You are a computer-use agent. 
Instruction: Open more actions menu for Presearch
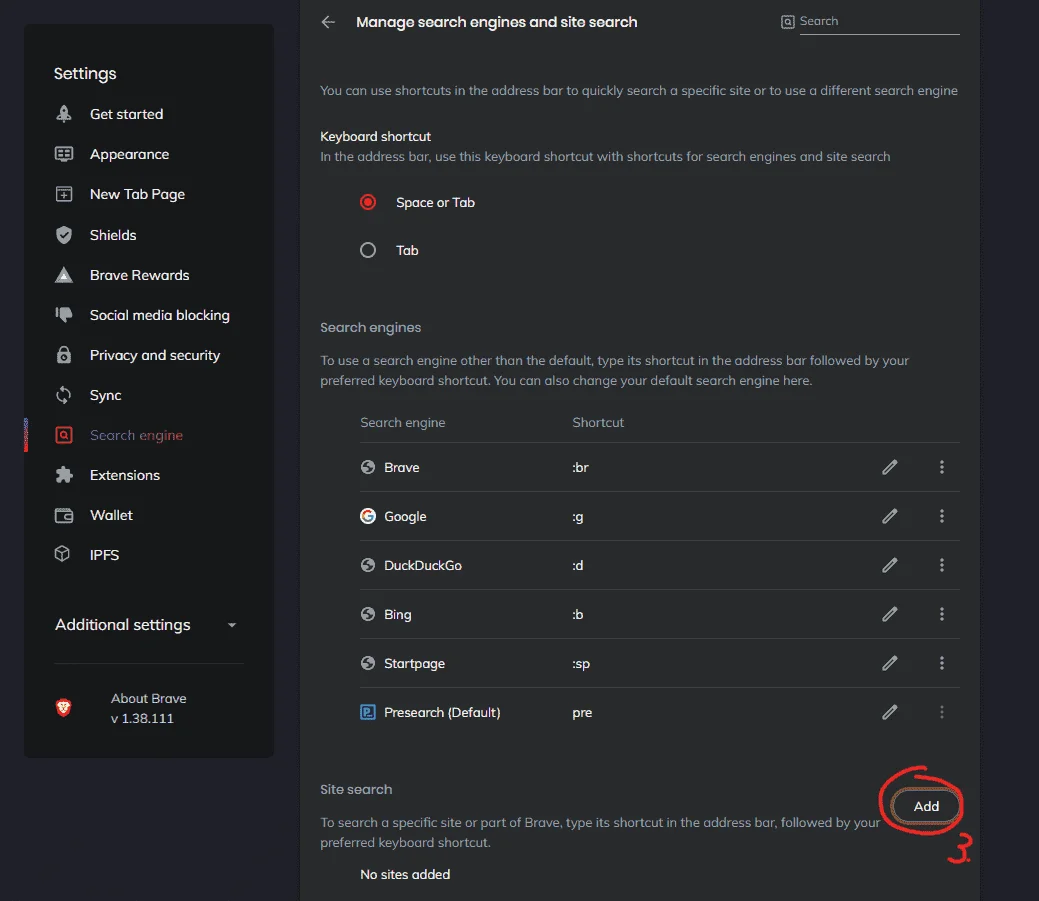(942, 712)
